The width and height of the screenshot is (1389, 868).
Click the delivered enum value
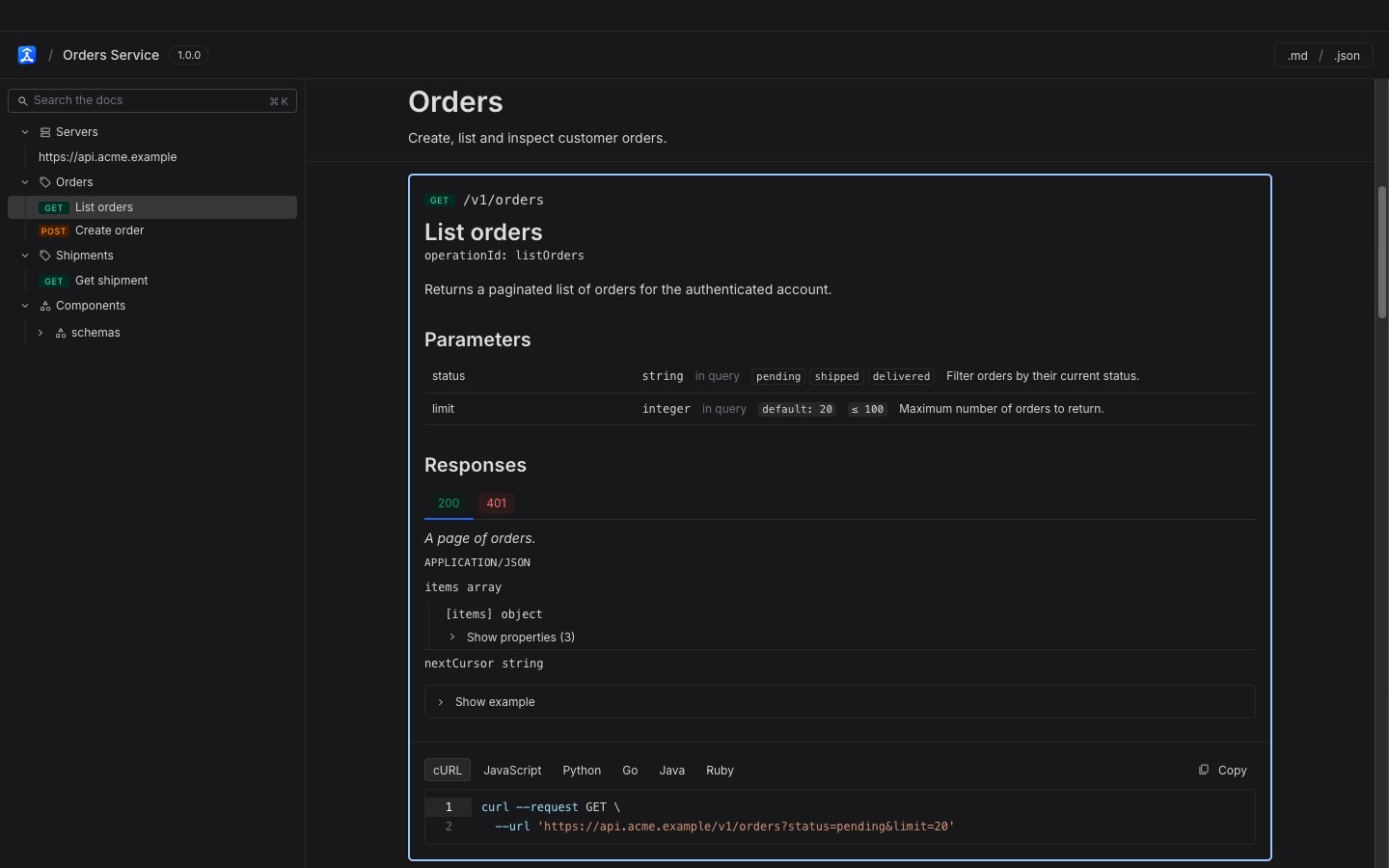click(901, 376)
